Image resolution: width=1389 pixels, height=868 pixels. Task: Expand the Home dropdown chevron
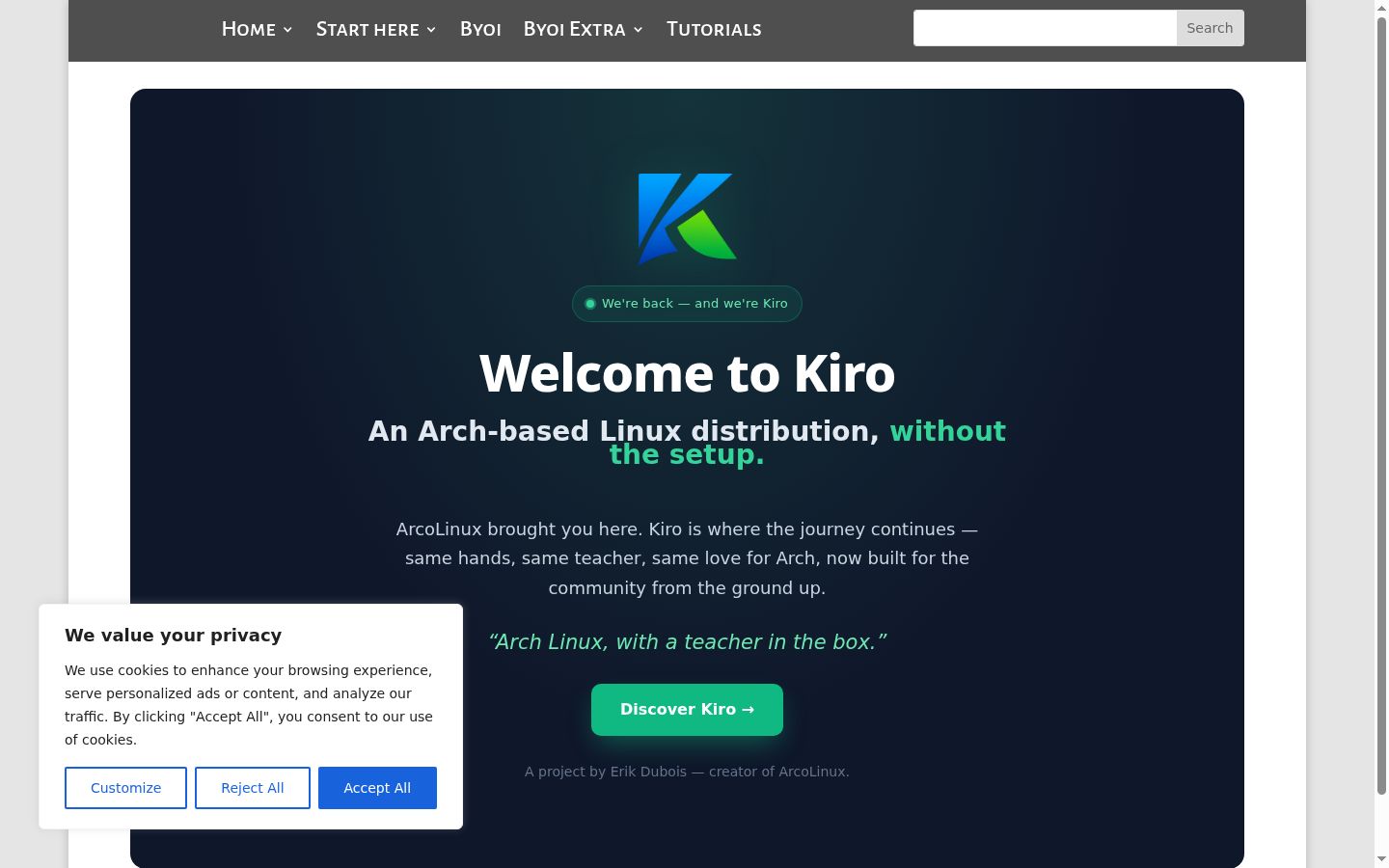(287, 30)
